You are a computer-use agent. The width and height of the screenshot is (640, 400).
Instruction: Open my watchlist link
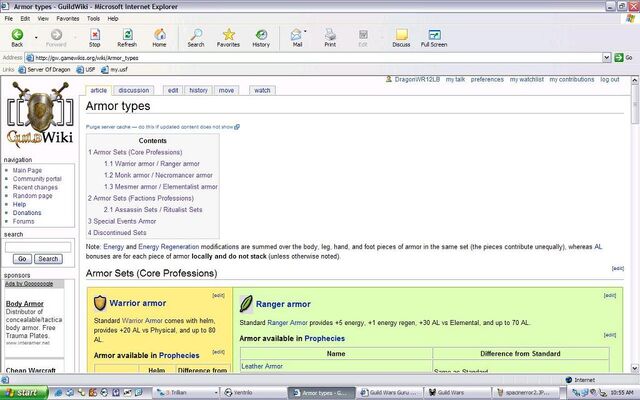click(527, 79)
